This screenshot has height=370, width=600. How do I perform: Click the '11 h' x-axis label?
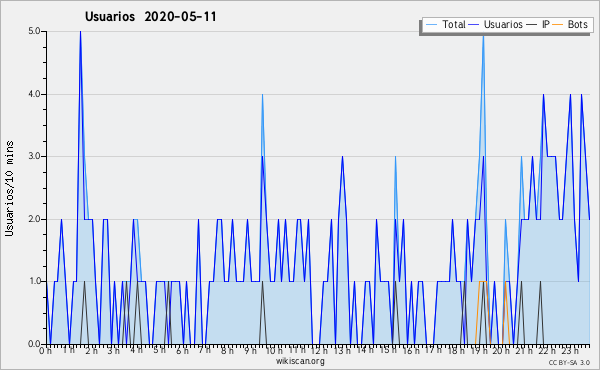pos(297,350)
